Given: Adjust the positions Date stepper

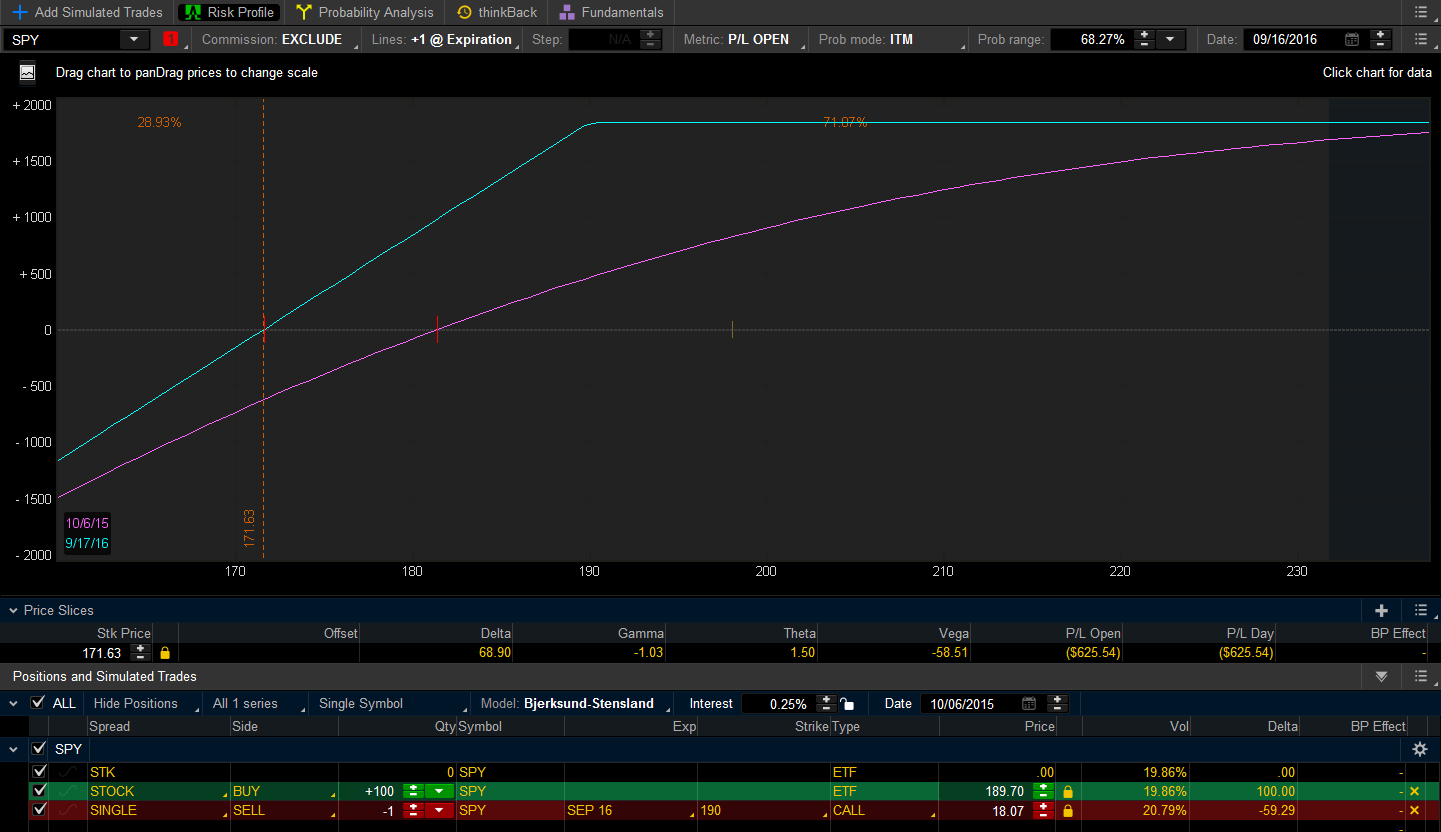Looking at the screenshot, I should [x=1058, y=703].
